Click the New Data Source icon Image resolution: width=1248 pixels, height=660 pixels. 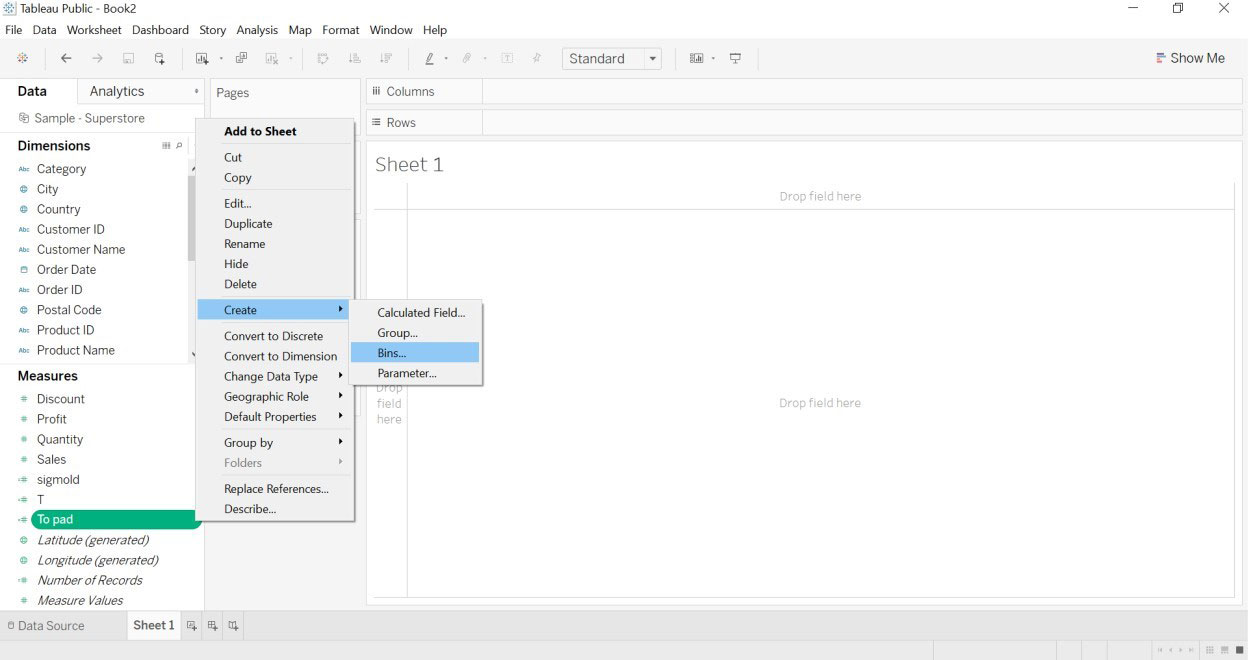(x=159, y=59)
